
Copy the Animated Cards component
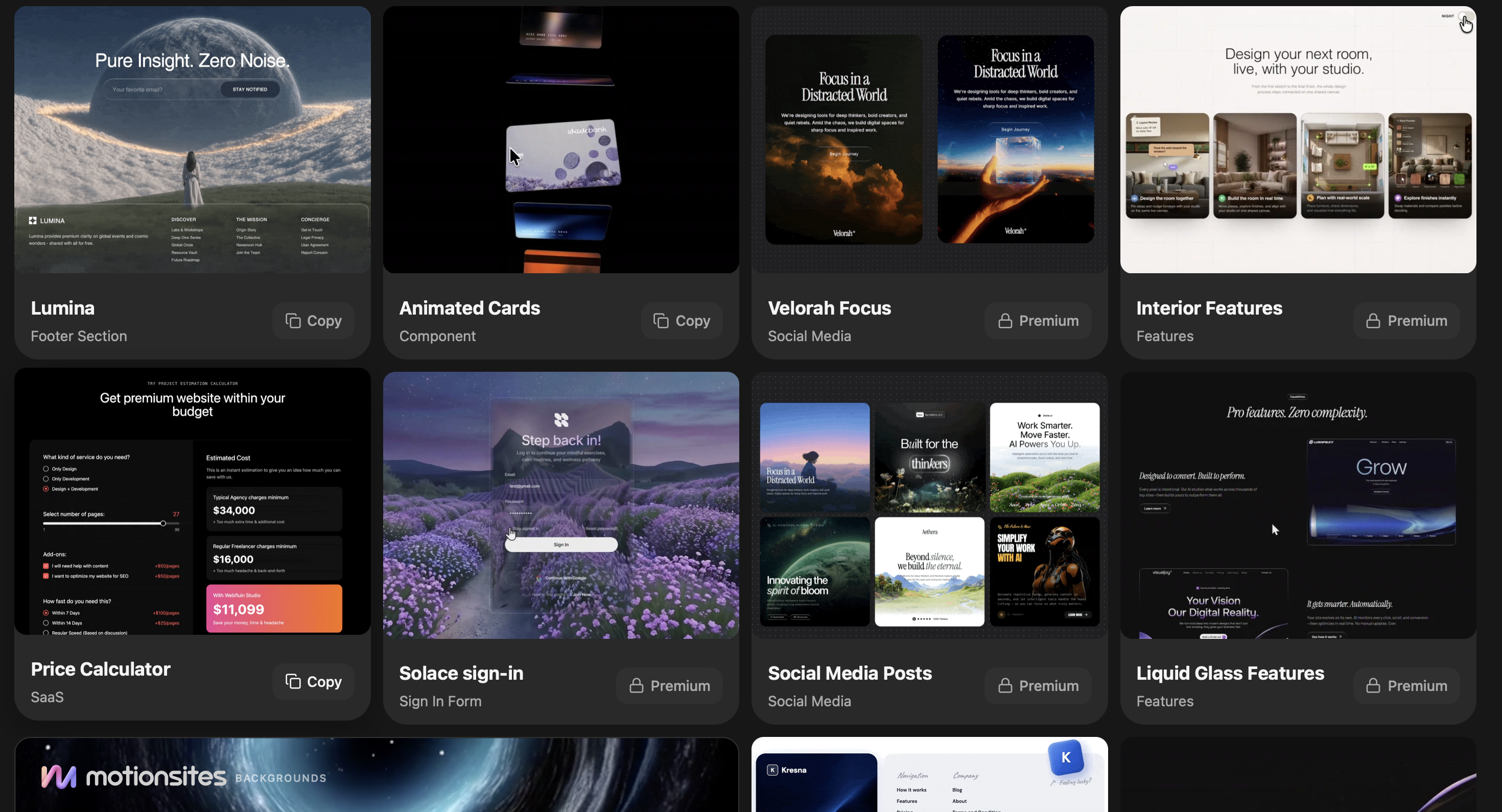pos(682,321)
